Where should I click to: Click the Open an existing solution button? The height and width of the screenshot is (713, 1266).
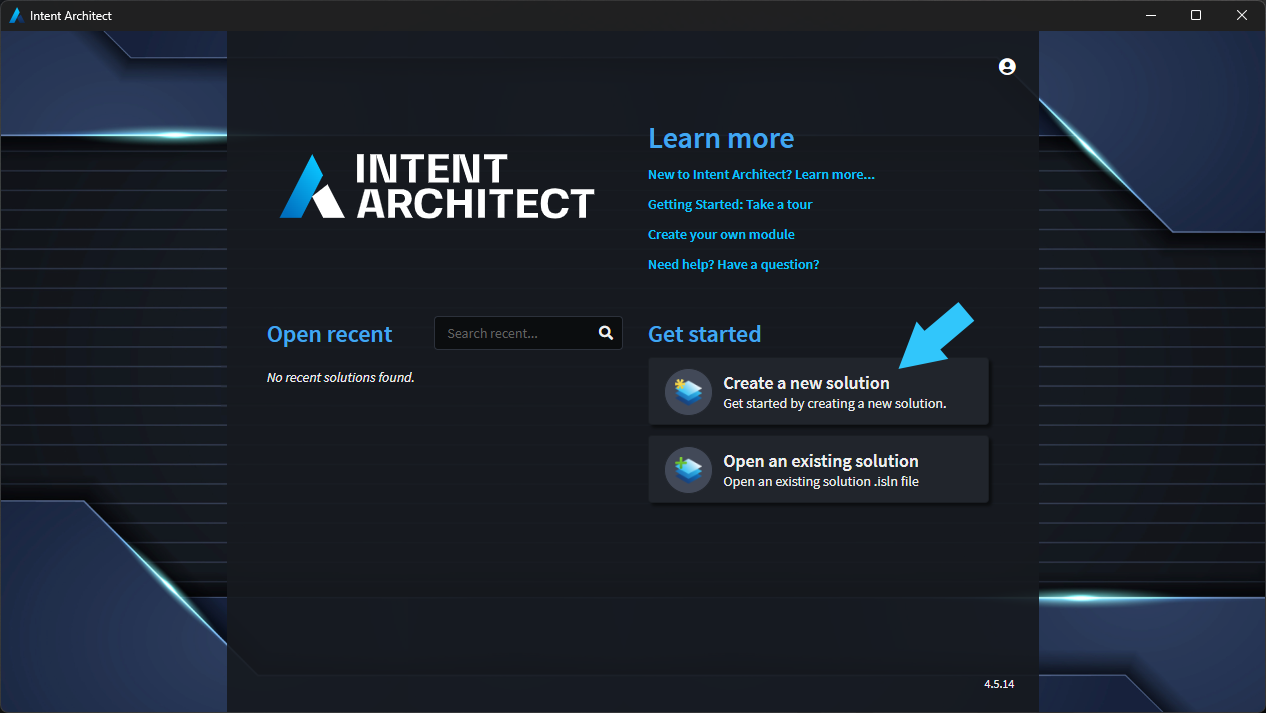818,470
